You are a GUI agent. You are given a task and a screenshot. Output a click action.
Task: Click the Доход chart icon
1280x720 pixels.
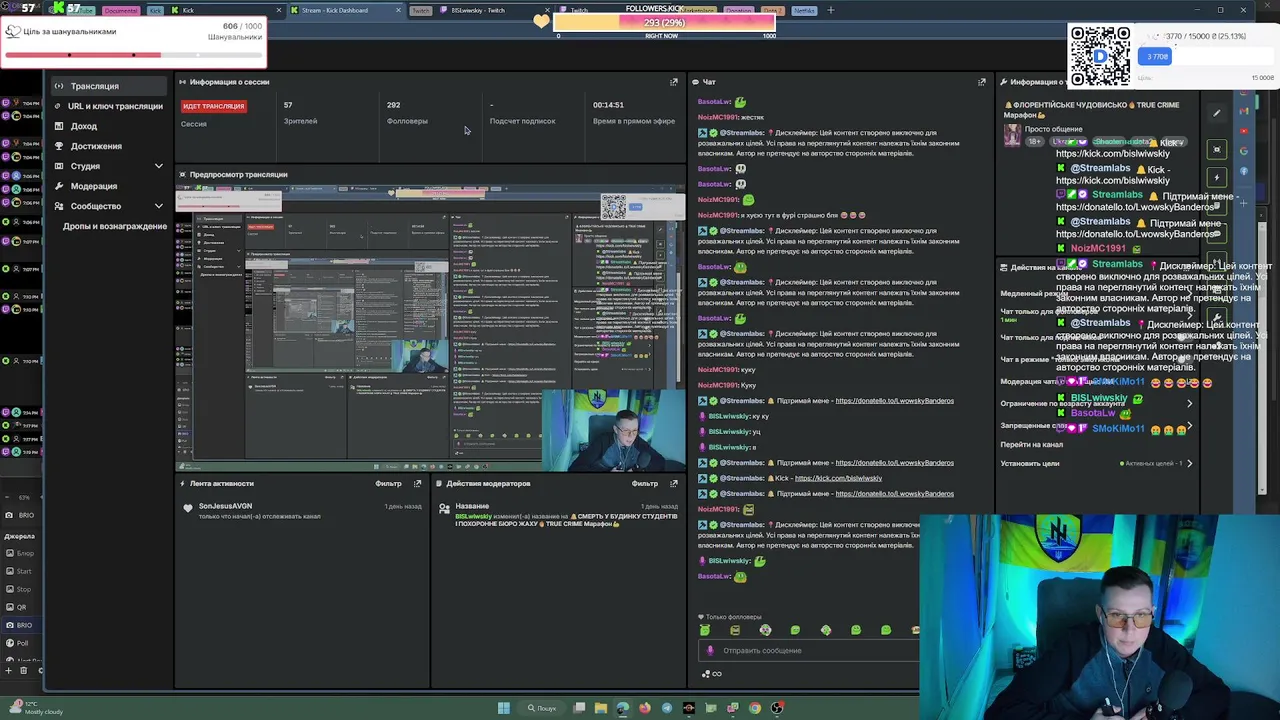click(59, 126)
